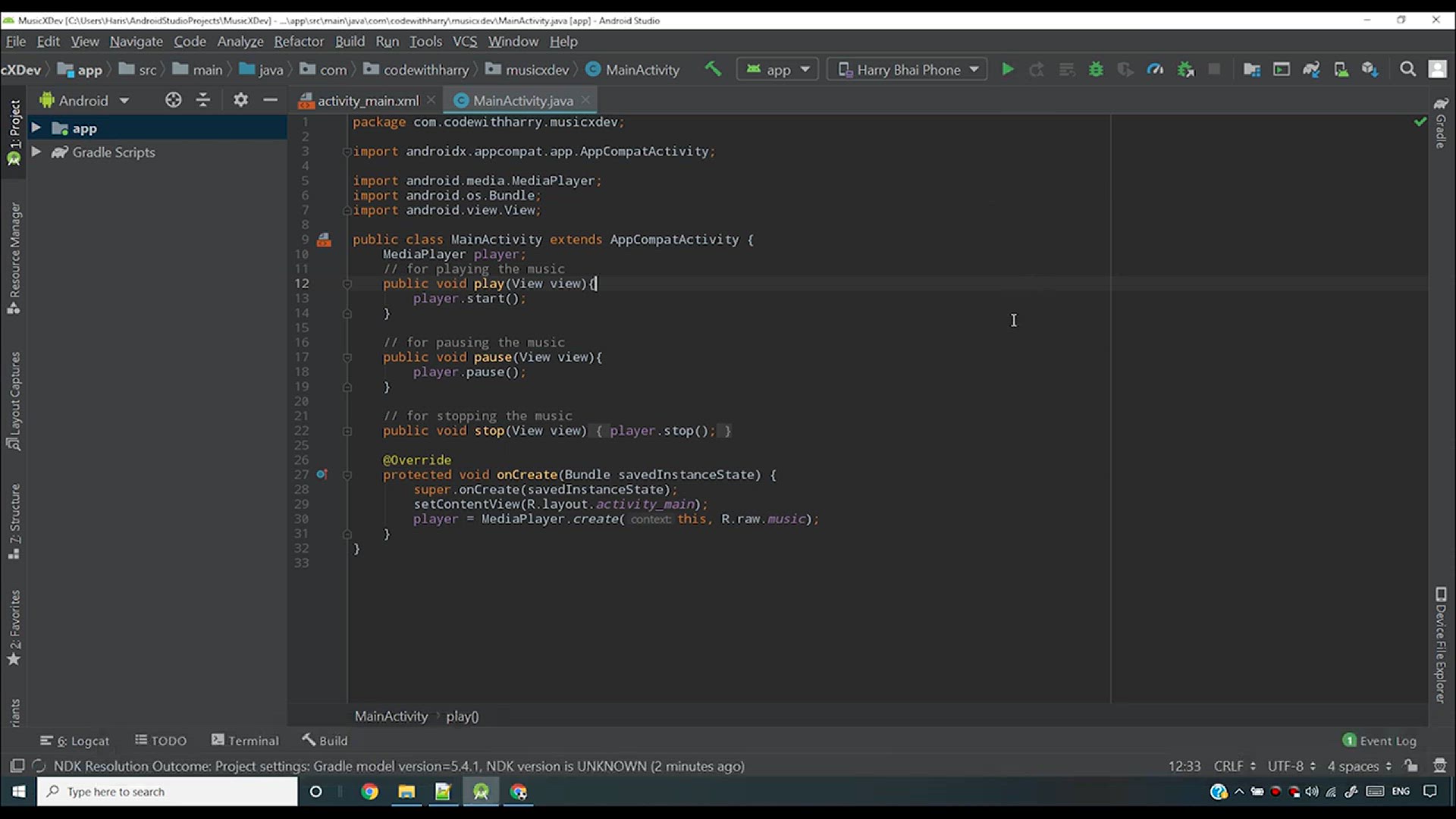Collapse the play method fold marker on line 12
Image resolution: width=1456 pixels, height=819 pixels.
pos(347,284)
